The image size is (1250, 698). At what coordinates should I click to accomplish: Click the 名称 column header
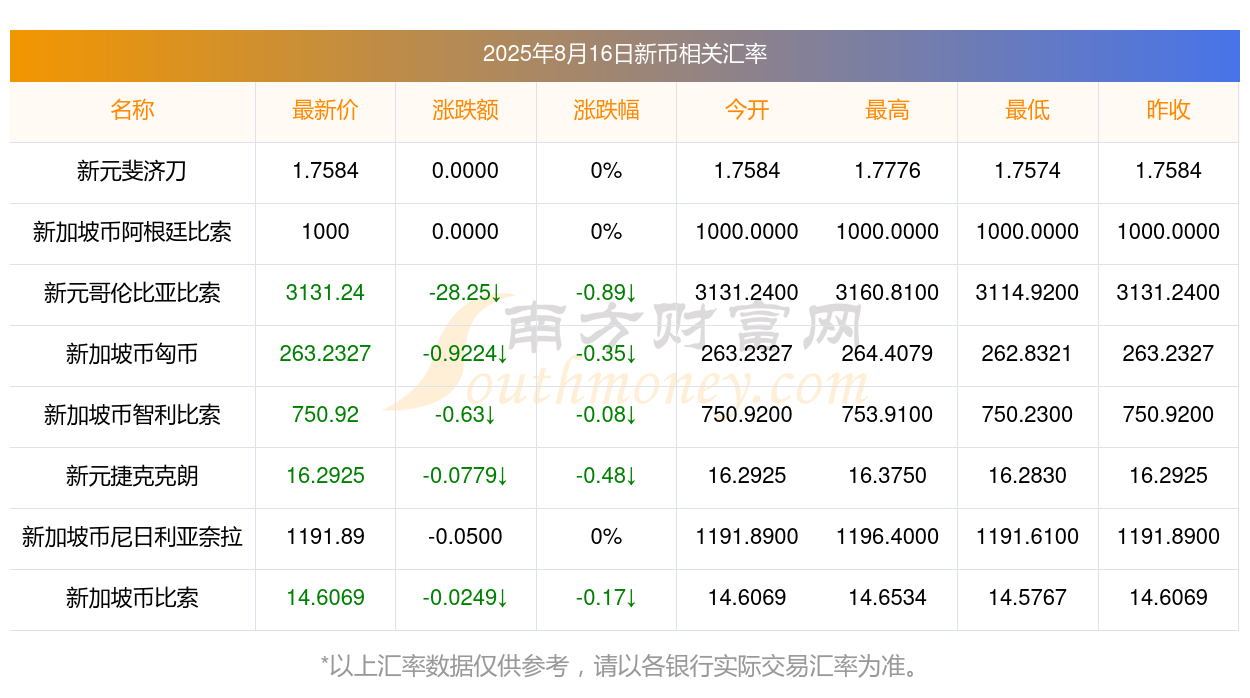(x=132, y=110)
